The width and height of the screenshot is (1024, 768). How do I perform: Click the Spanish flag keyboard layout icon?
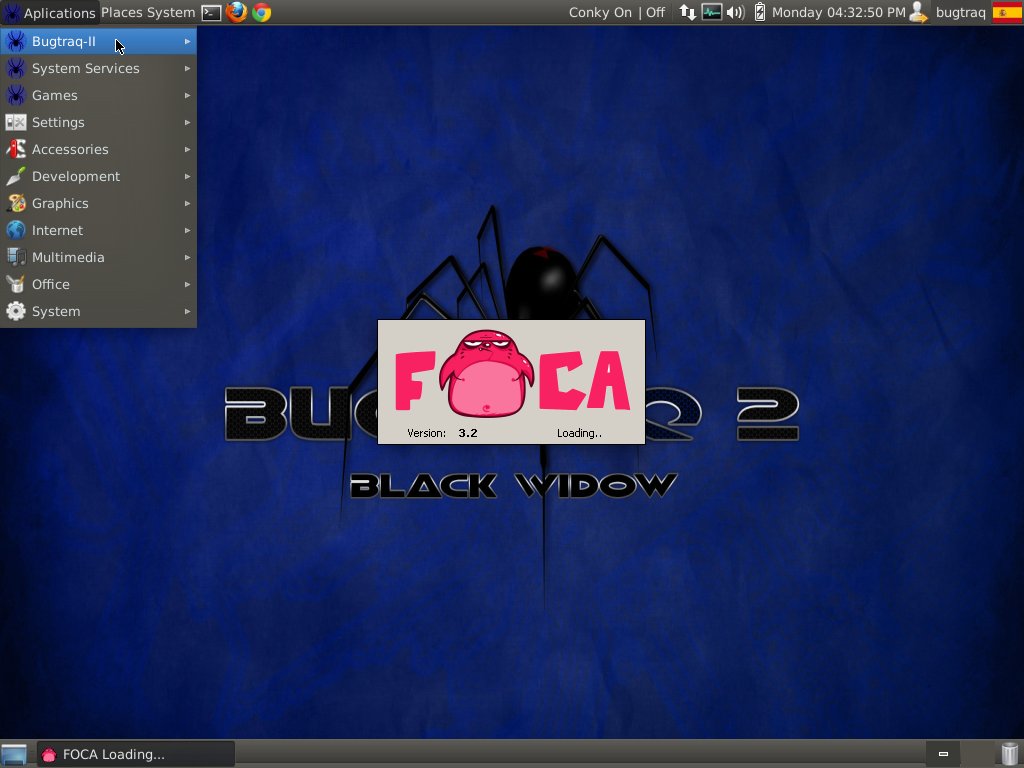(x=1006, y=12)
